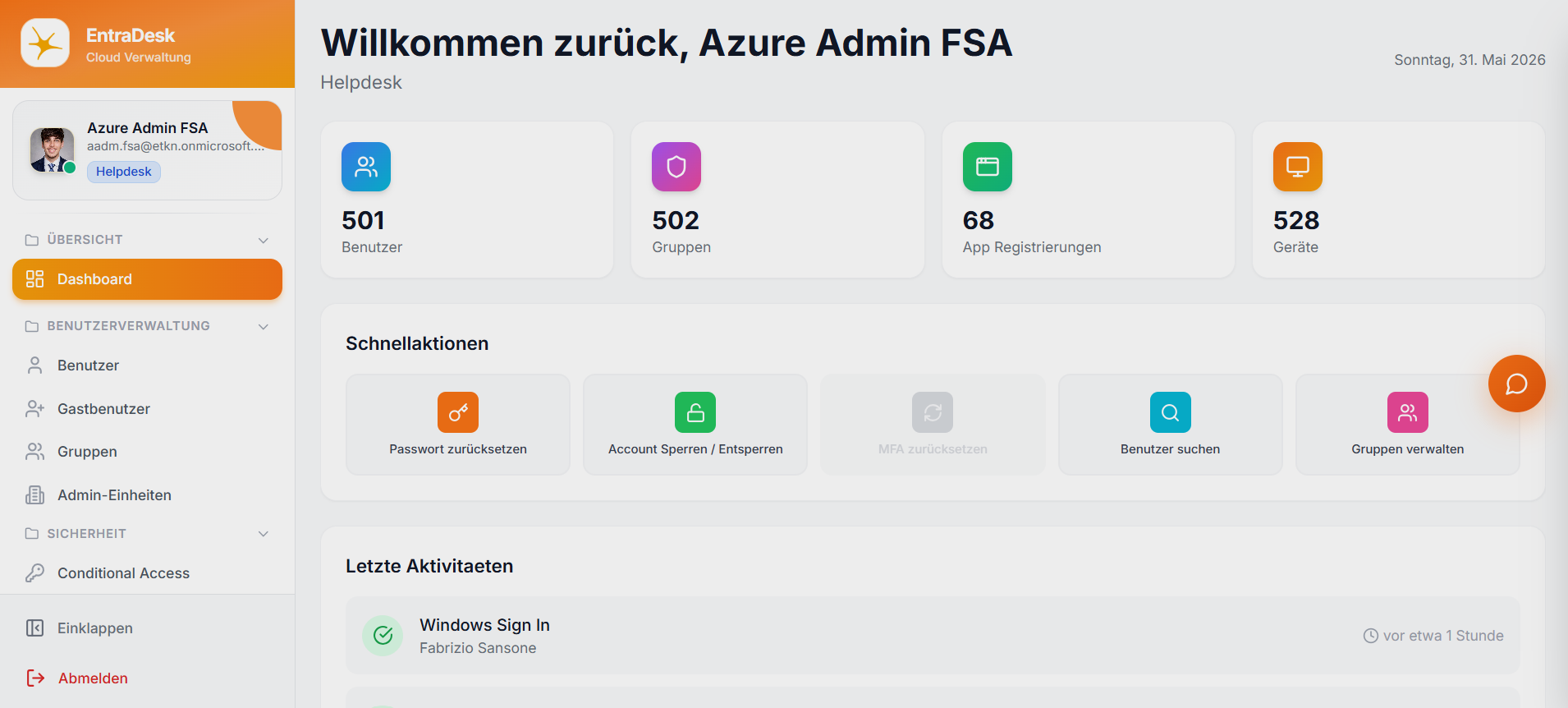1568x708 pixels.
Task: Click the 501 Benutzer count
Action: (x=363, y=220)
